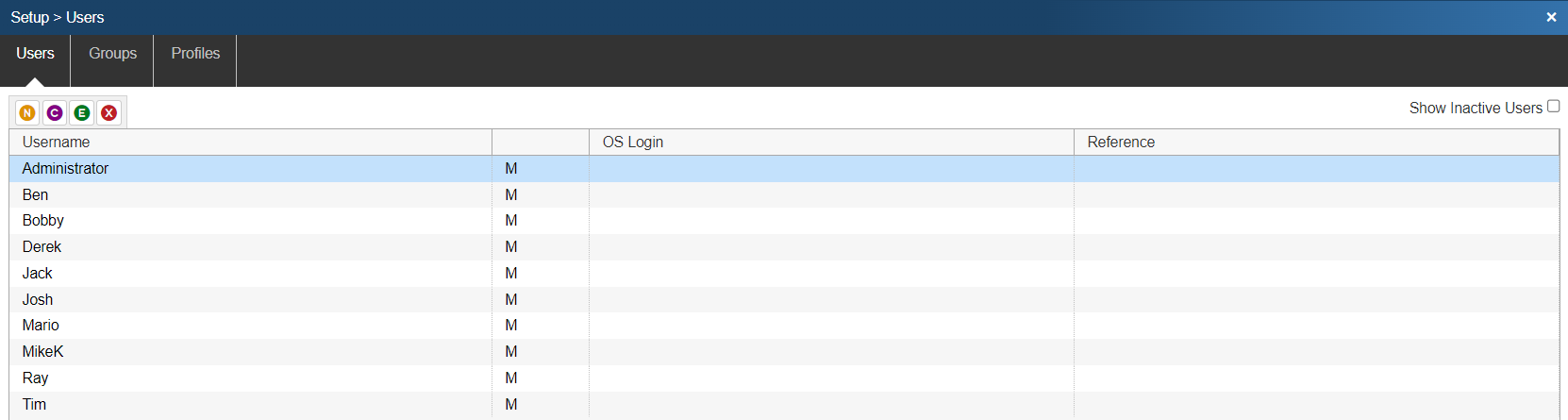The image size is (1568, 420).
Task: Click the OS Login cell for Josh
Action: tap(830, 300)
